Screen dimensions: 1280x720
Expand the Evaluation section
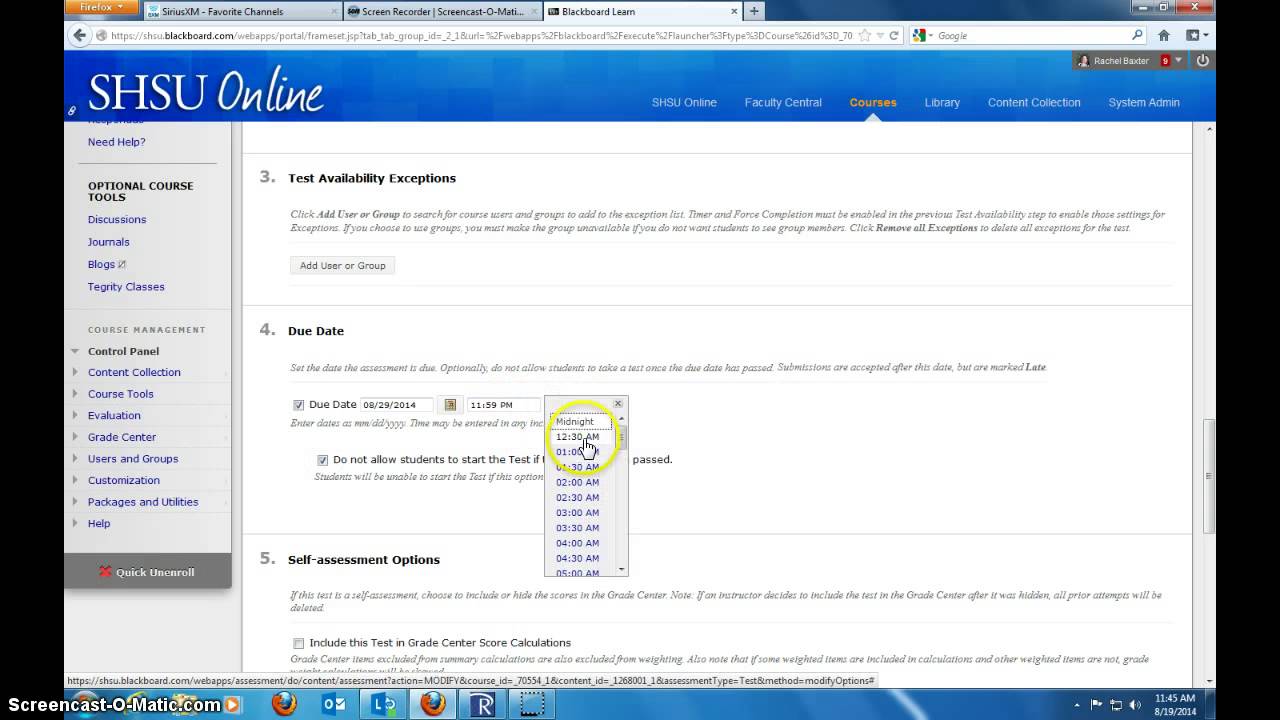(x=75, y=415)
